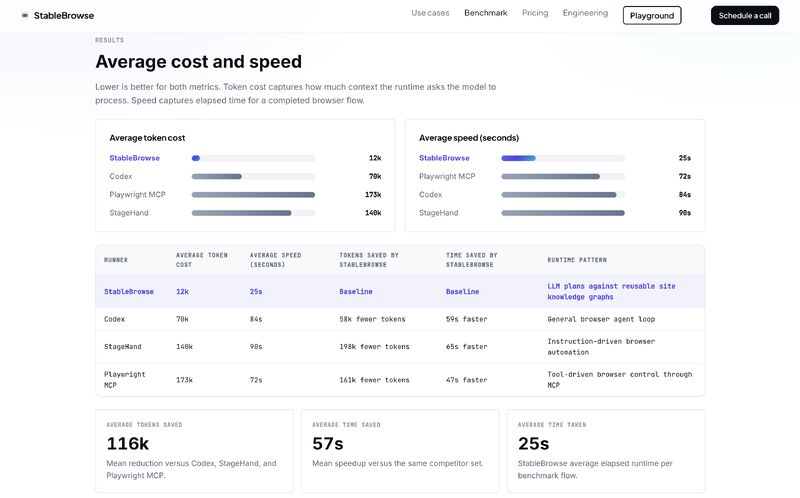800x498 pixels.
Task: Click the Average token cost card title
Action: [147, 138]
